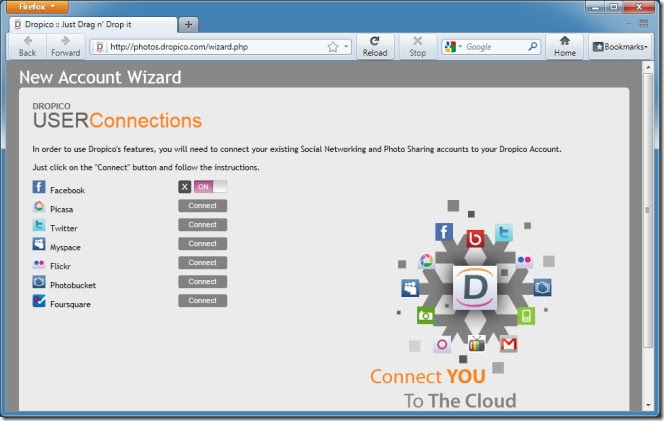
Task: Click the Gmail tile in the graphic
Action: coord(509,344)
